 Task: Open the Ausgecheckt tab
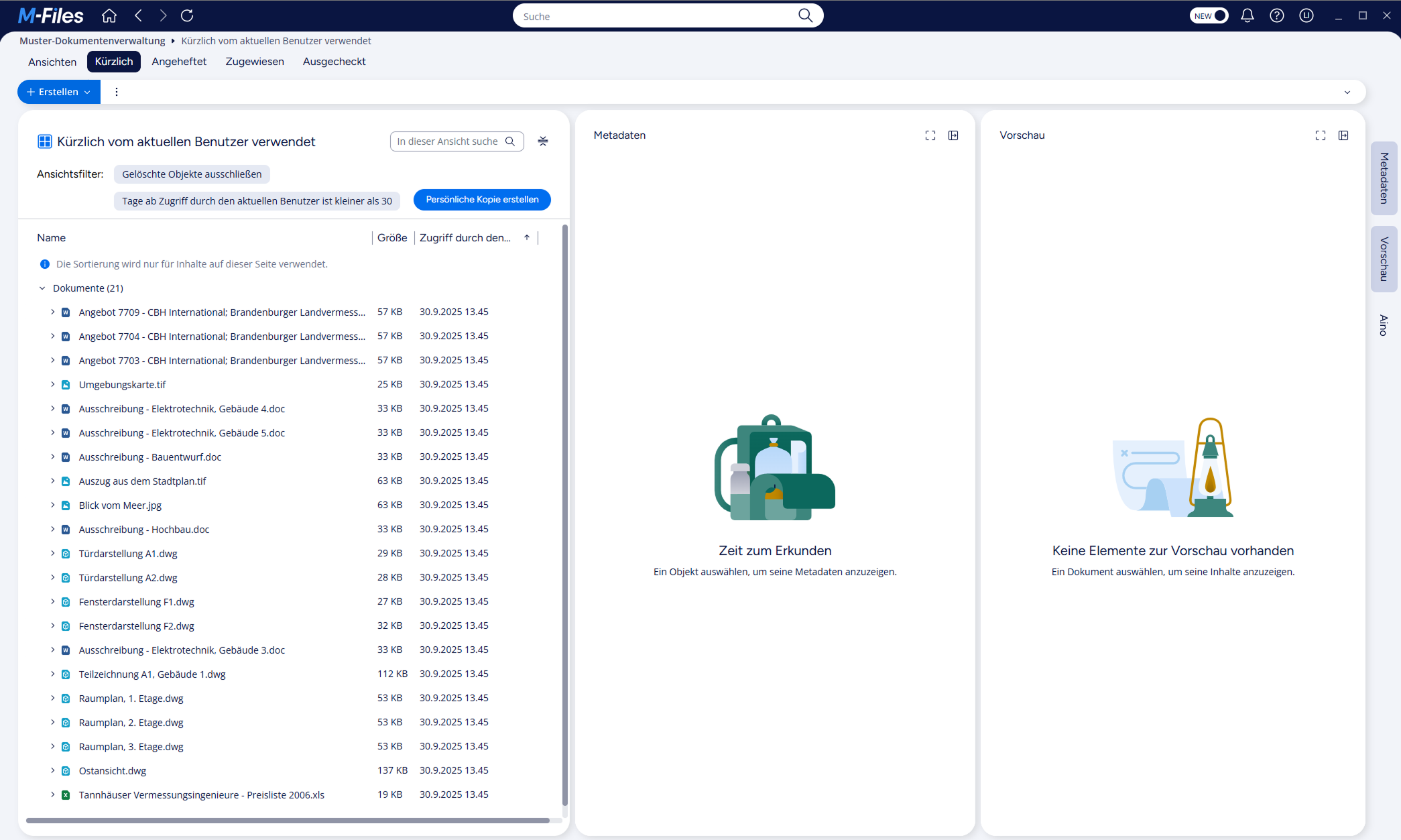coord(334,62)
